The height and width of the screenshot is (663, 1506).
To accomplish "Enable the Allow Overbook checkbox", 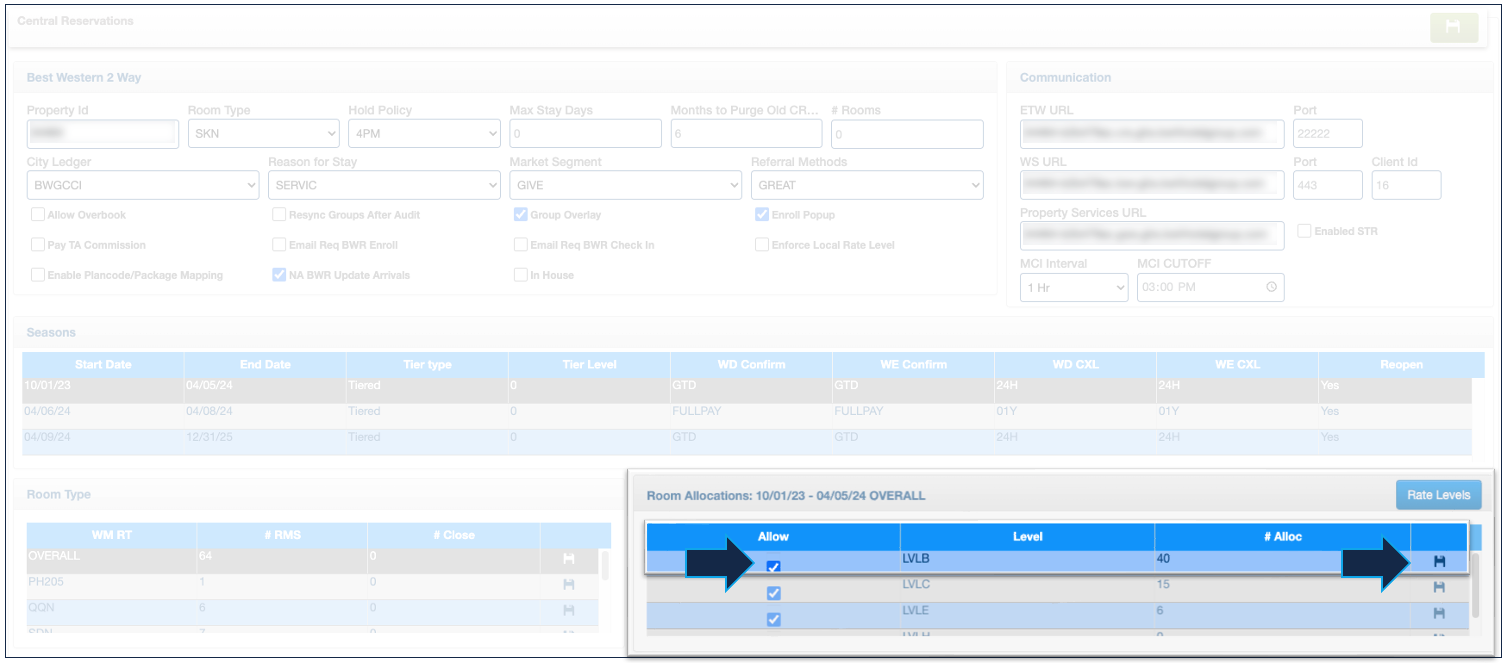I will pyautogui.click(x=38, y=215).
